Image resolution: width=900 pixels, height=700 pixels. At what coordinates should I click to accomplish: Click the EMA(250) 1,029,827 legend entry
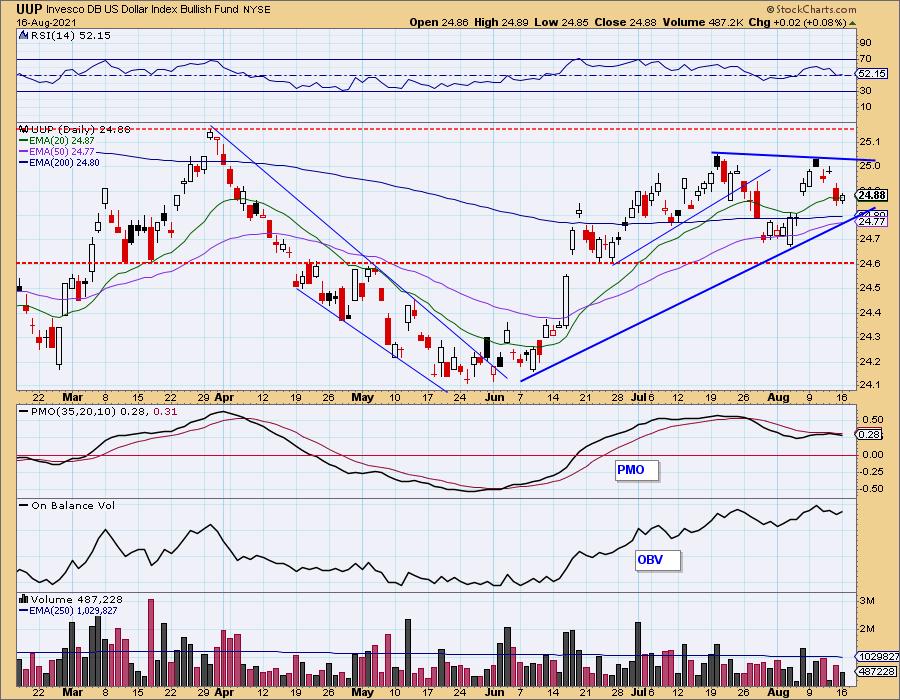click(x=68, y=610)
